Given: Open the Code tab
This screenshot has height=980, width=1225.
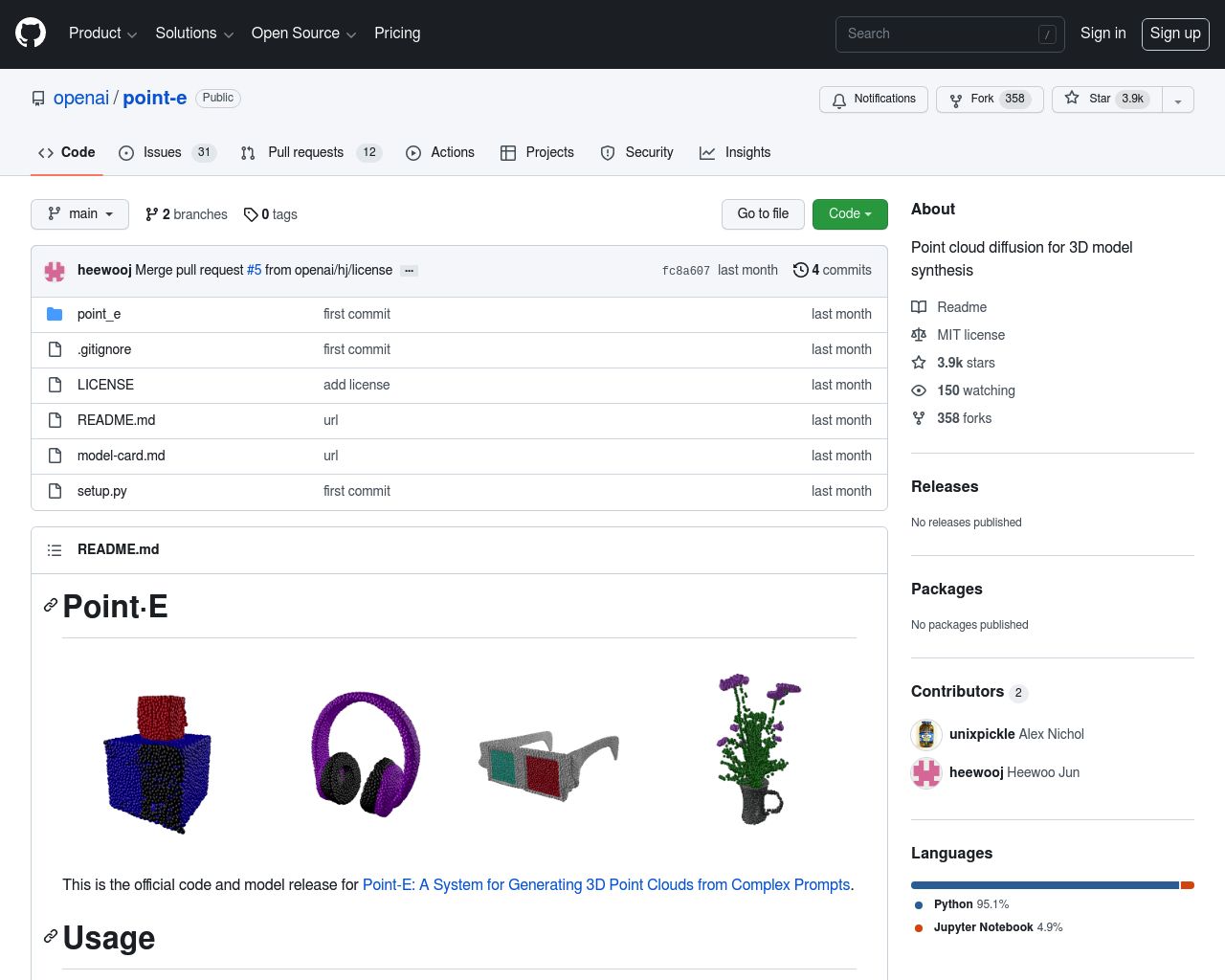Looking at the screenshot, I should click(x=67, y=153).
